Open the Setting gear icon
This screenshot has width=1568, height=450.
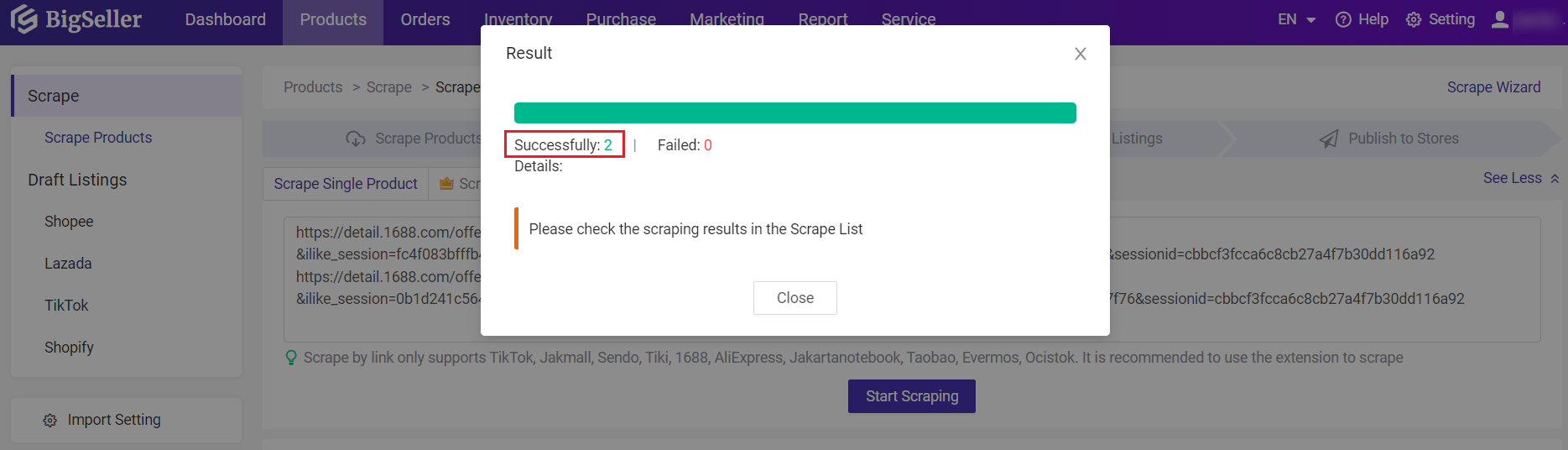coord(1414,19)
